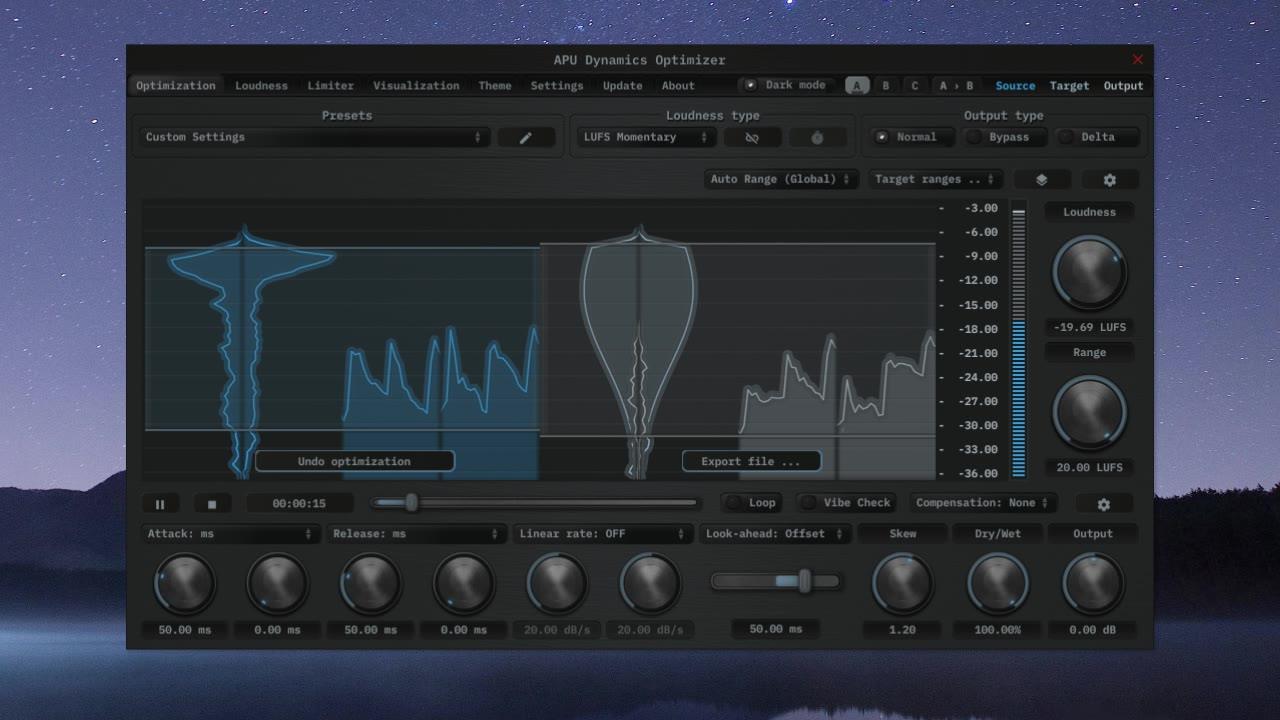This screenshot has width=1280, height=720.
Task: Select state slot A
Action: click(x=857, y=86)
